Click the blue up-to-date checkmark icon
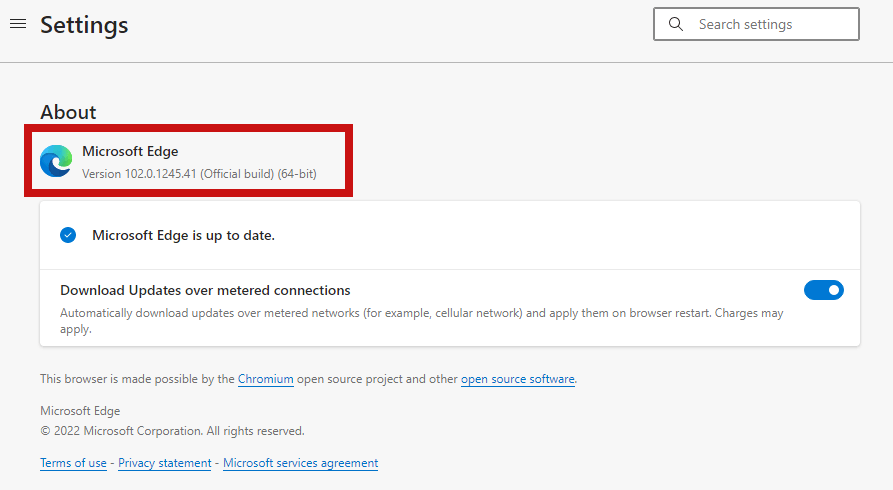Image resolution: width=893 pixels, height=490 pixels. coord(68,235)
